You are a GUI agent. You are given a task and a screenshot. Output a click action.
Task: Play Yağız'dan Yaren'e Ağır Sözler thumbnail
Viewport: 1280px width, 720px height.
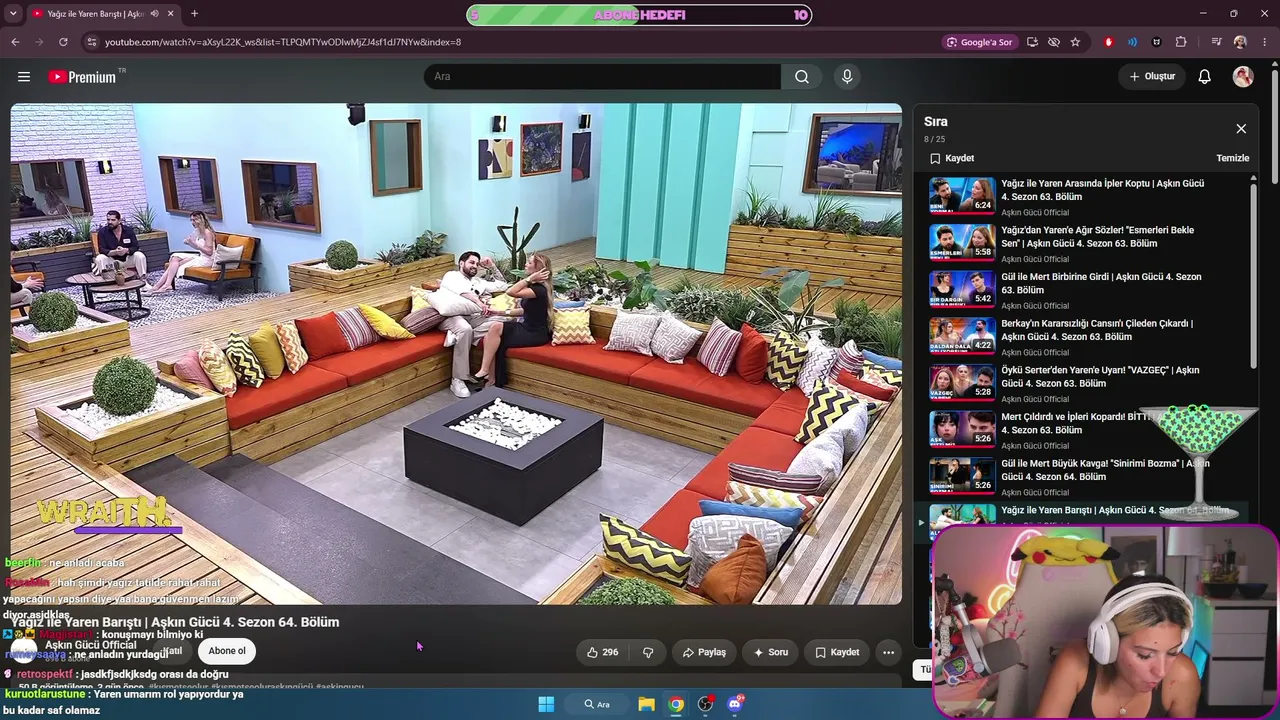[x=963, y=242]
